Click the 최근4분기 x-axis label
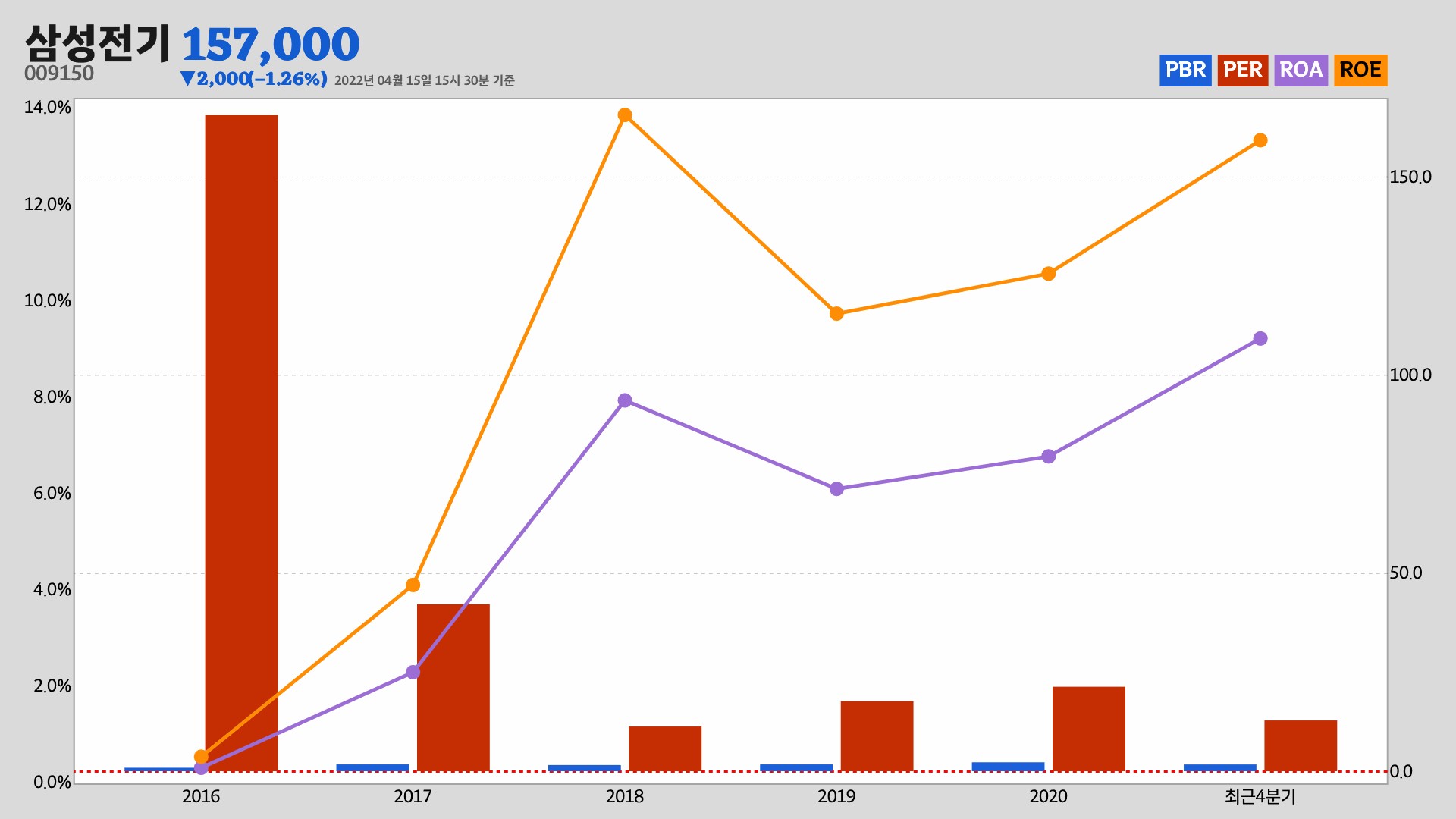This screenshot has height=819, width=1456. point(1260,797)
